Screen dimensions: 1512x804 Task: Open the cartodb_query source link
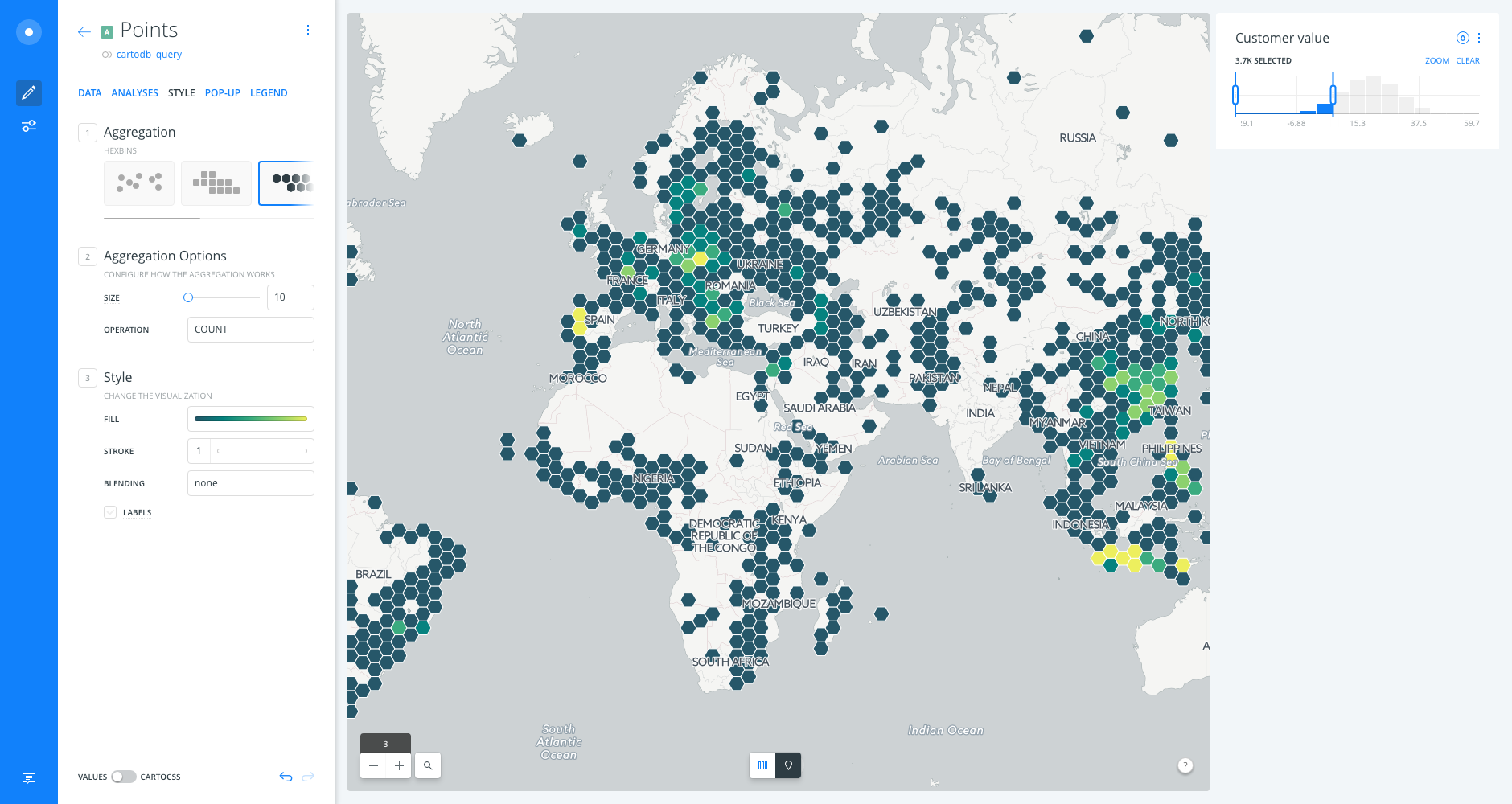tap(148, 54)
